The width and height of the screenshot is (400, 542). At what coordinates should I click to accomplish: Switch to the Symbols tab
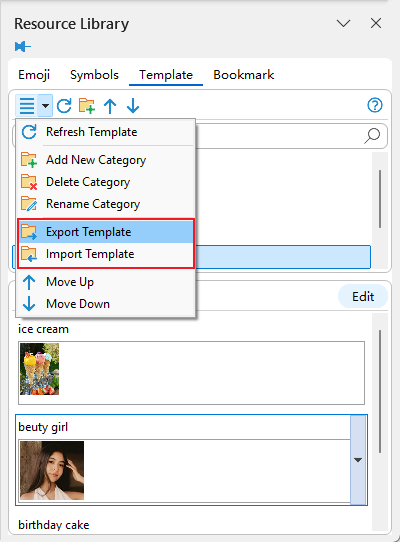point(94,75)
